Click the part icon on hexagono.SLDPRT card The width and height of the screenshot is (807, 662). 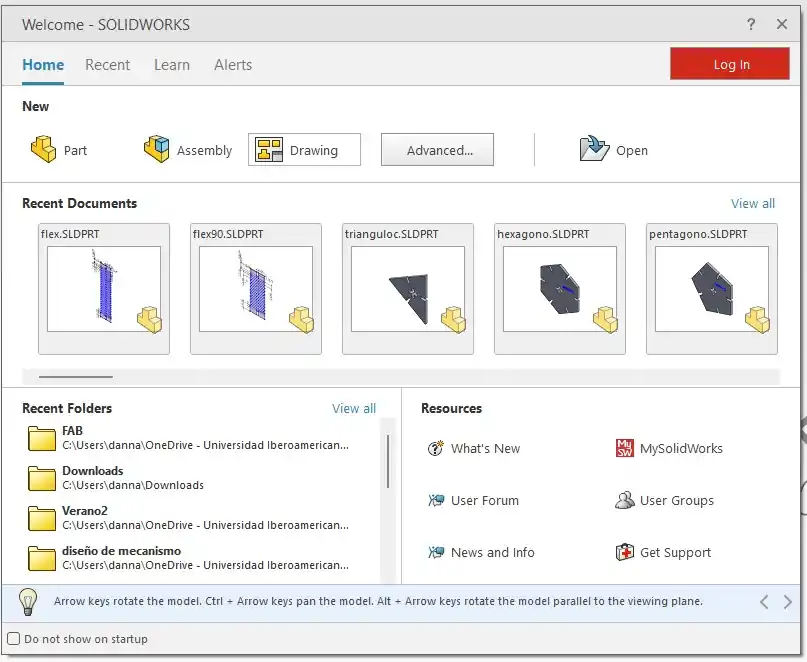tap(605, 320)
